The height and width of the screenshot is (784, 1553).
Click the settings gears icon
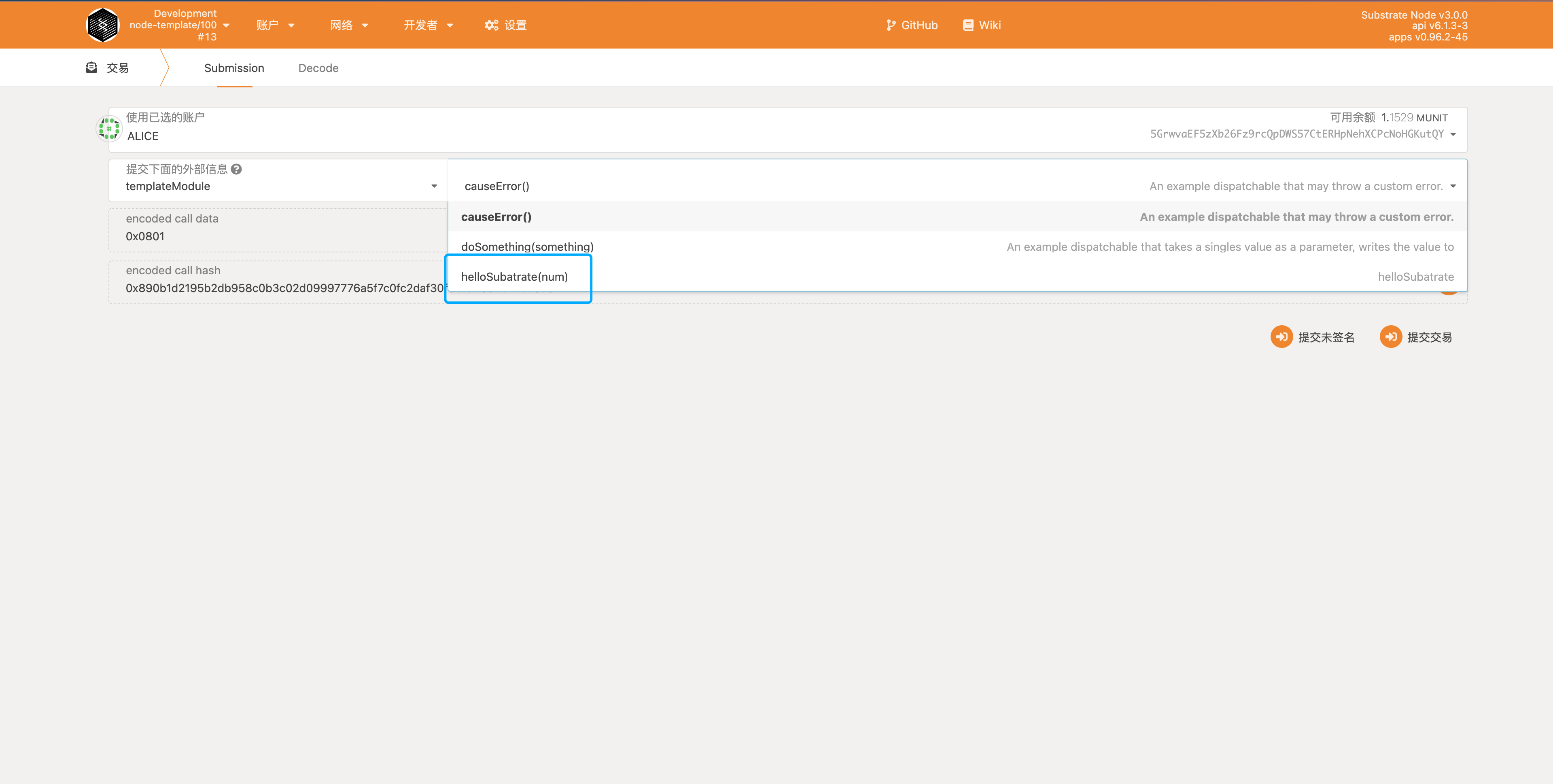491,25
